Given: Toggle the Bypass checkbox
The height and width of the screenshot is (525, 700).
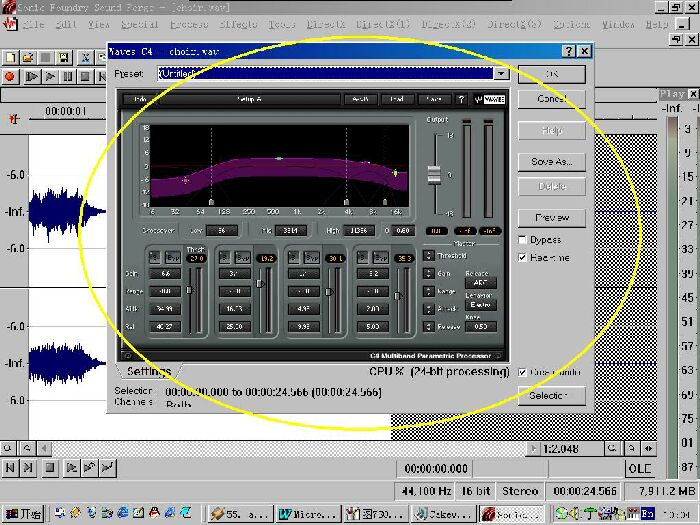Looking at the screenshot, I should [522, 240].
